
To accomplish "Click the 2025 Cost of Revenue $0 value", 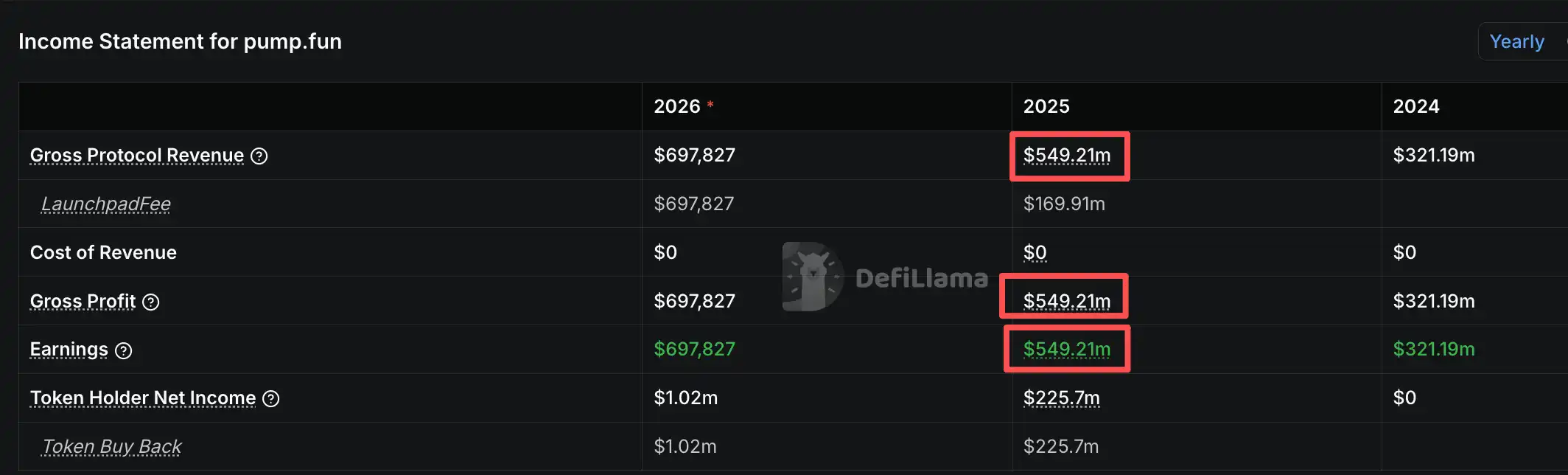I will pyautogui.click(x=1035, y=253).
